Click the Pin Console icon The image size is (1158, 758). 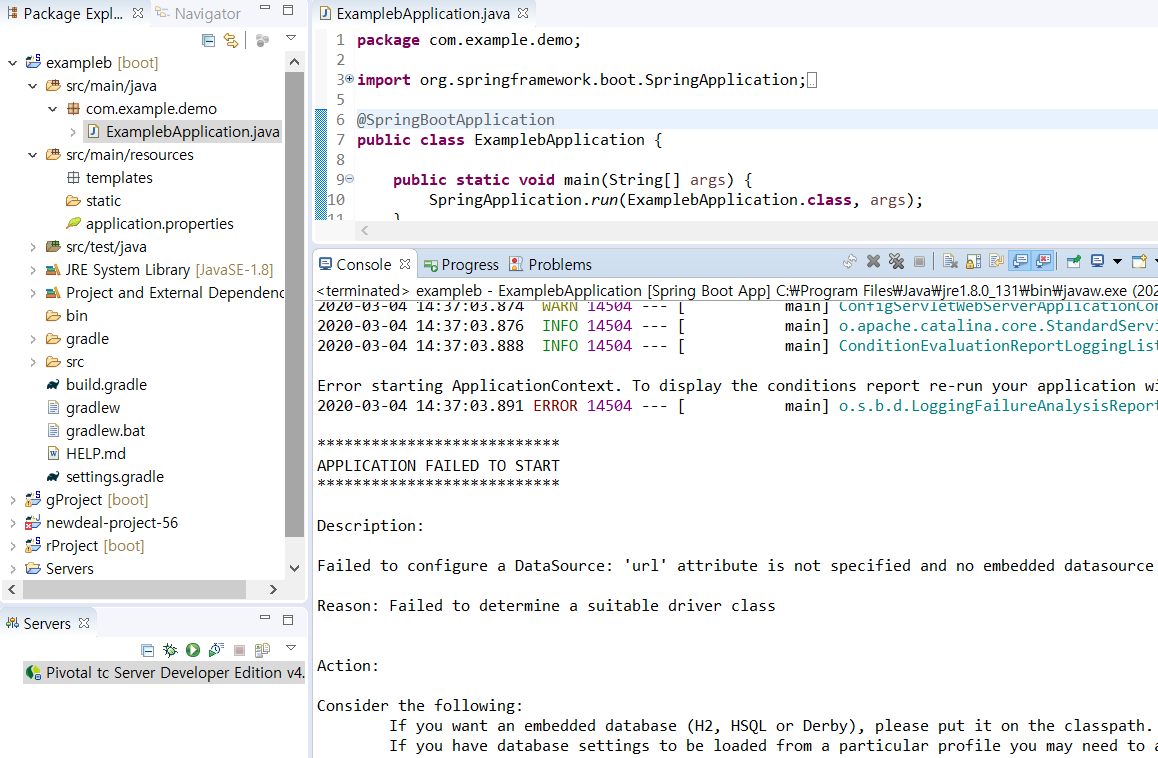click(1074, 261)
